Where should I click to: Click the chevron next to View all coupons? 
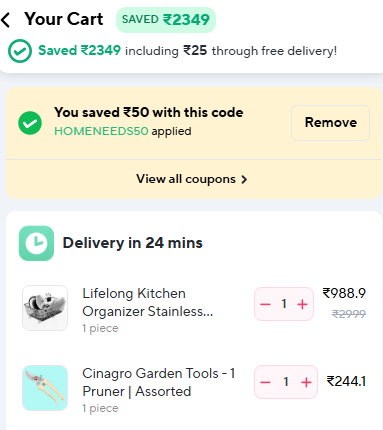244,179
